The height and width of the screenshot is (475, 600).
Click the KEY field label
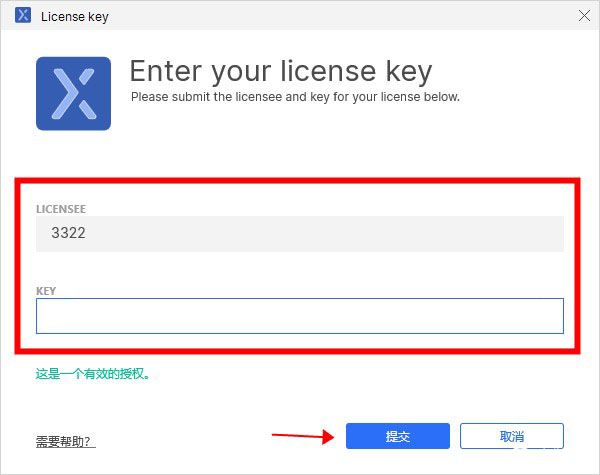(x=46, y=291)
